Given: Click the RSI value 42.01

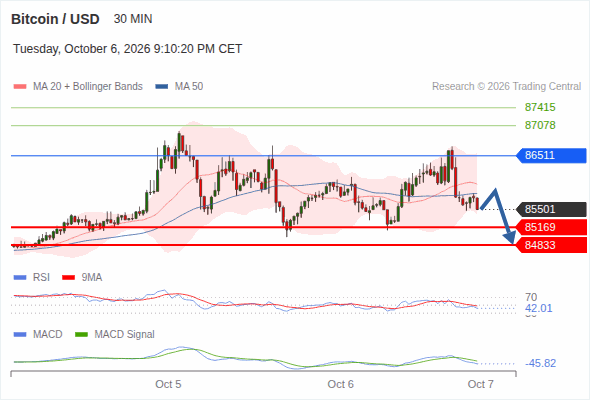Looking at the screenshot, I should 538,308.
